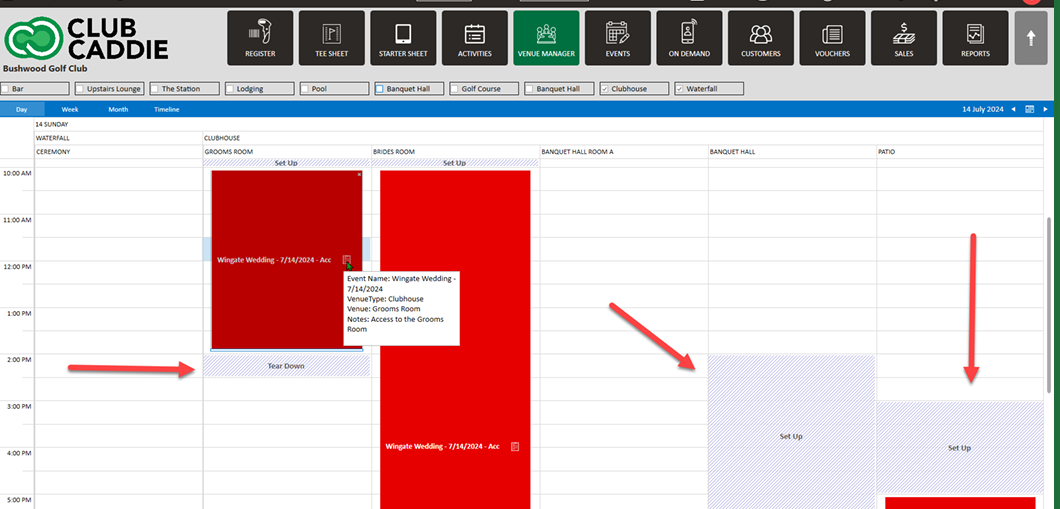Click the notes icon on Brides Room booking
Viewport: 1060px width, 509px height.
pos(515,446)
